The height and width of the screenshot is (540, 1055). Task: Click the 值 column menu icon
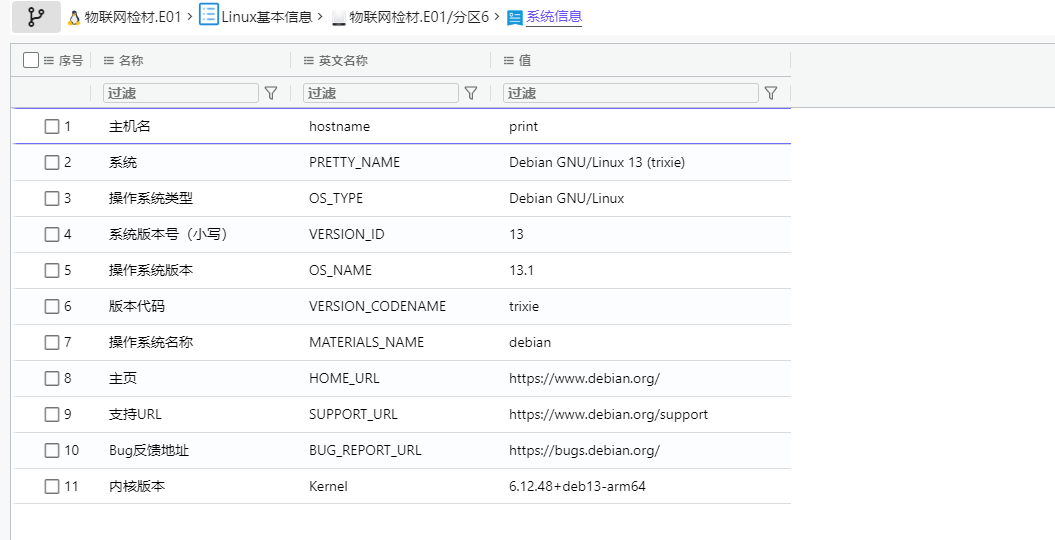[509, 61]
